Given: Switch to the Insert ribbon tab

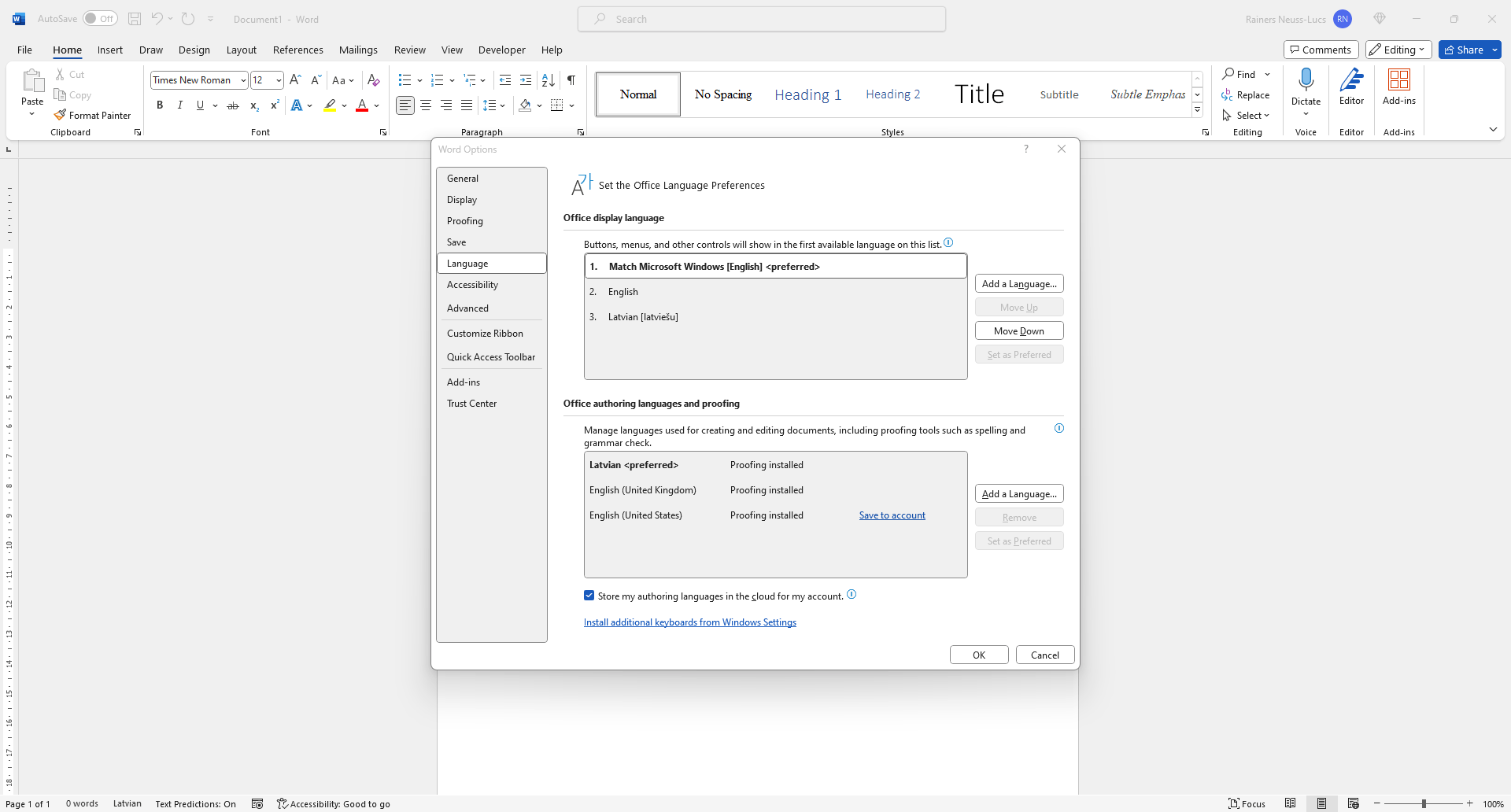Looking at the screenshot, I should pyautogui.click(x=110, y=50).
